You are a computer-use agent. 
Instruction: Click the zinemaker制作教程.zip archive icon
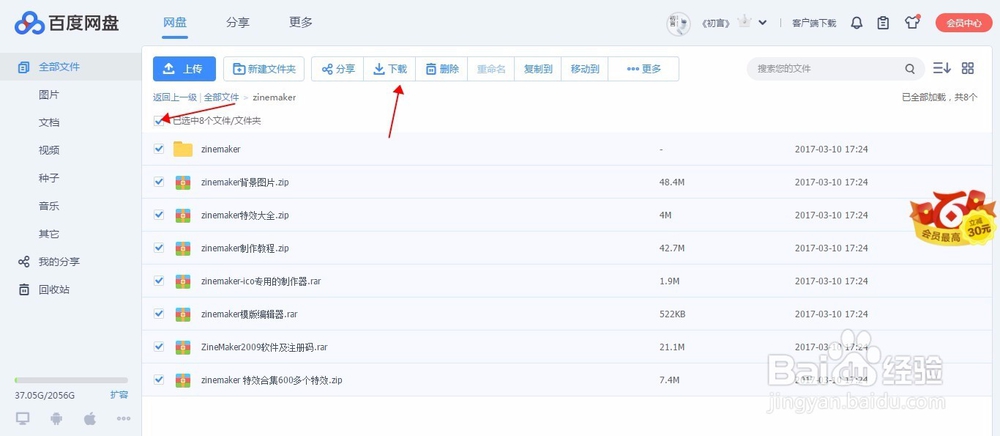click(183, 248)
